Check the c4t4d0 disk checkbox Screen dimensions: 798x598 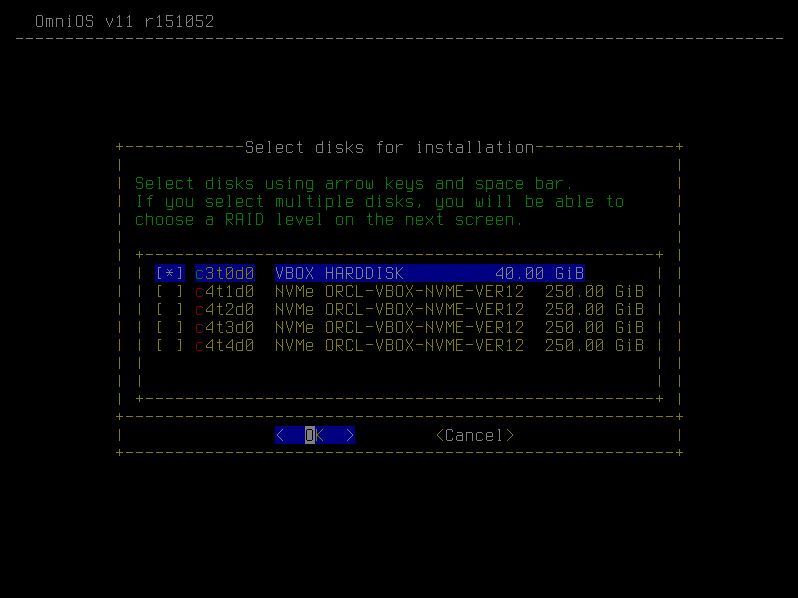coord(169,346)
